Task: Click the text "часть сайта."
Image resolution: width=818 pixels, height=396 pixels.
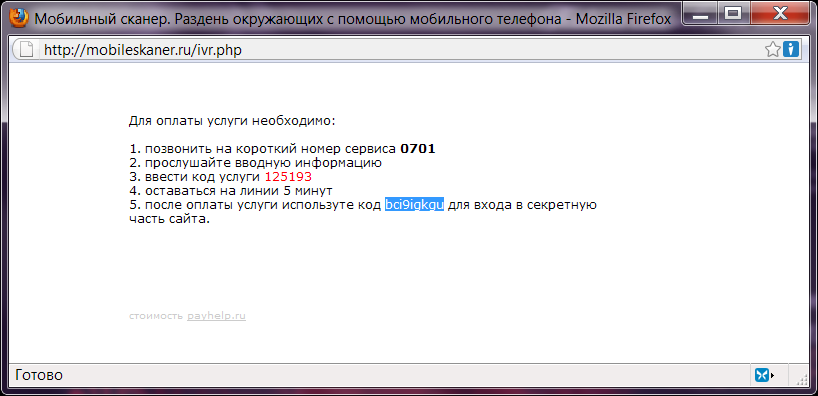Action: point(169,219)
